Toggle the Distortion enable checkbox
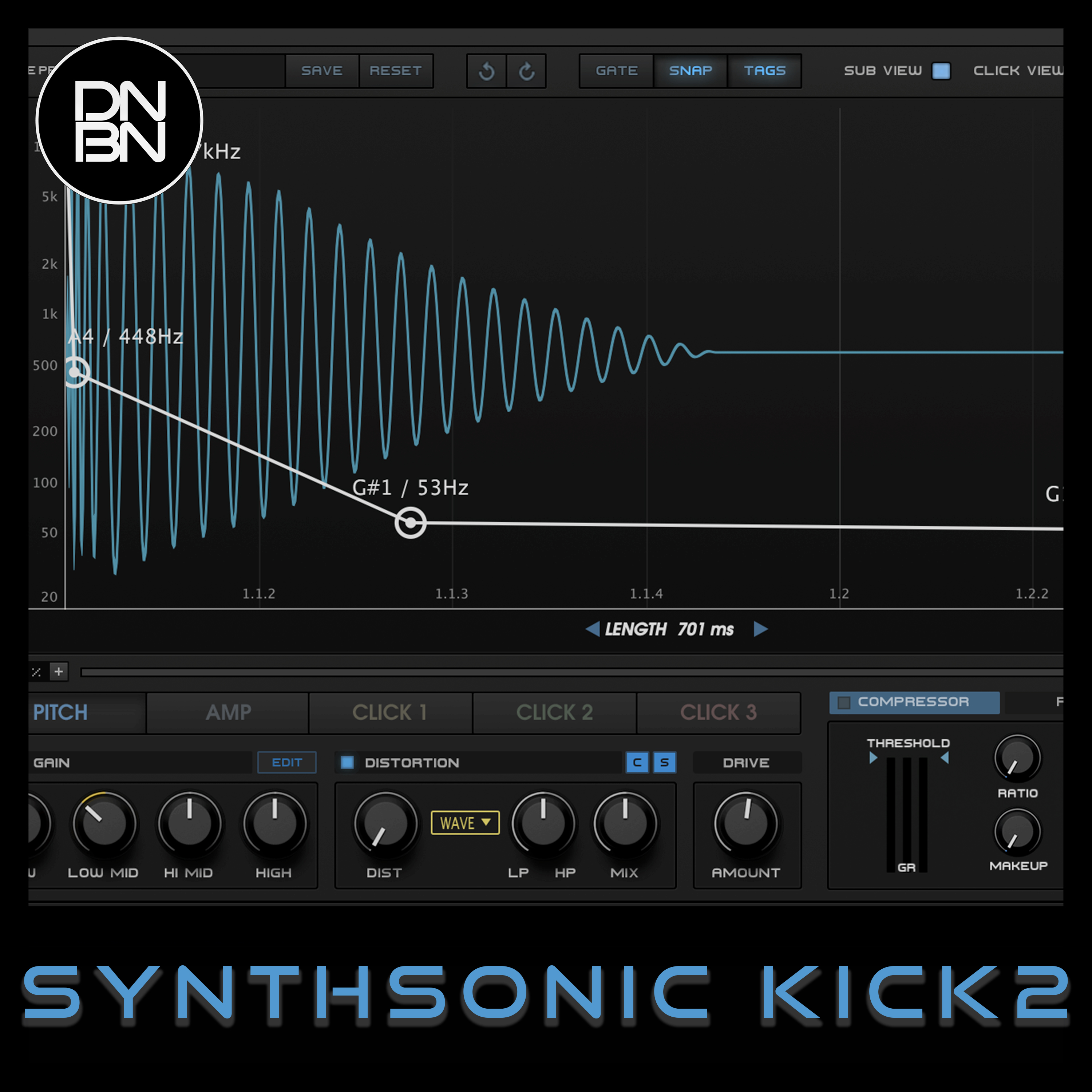This screenshot has width=1092, height=1092. tap(347, 763)
